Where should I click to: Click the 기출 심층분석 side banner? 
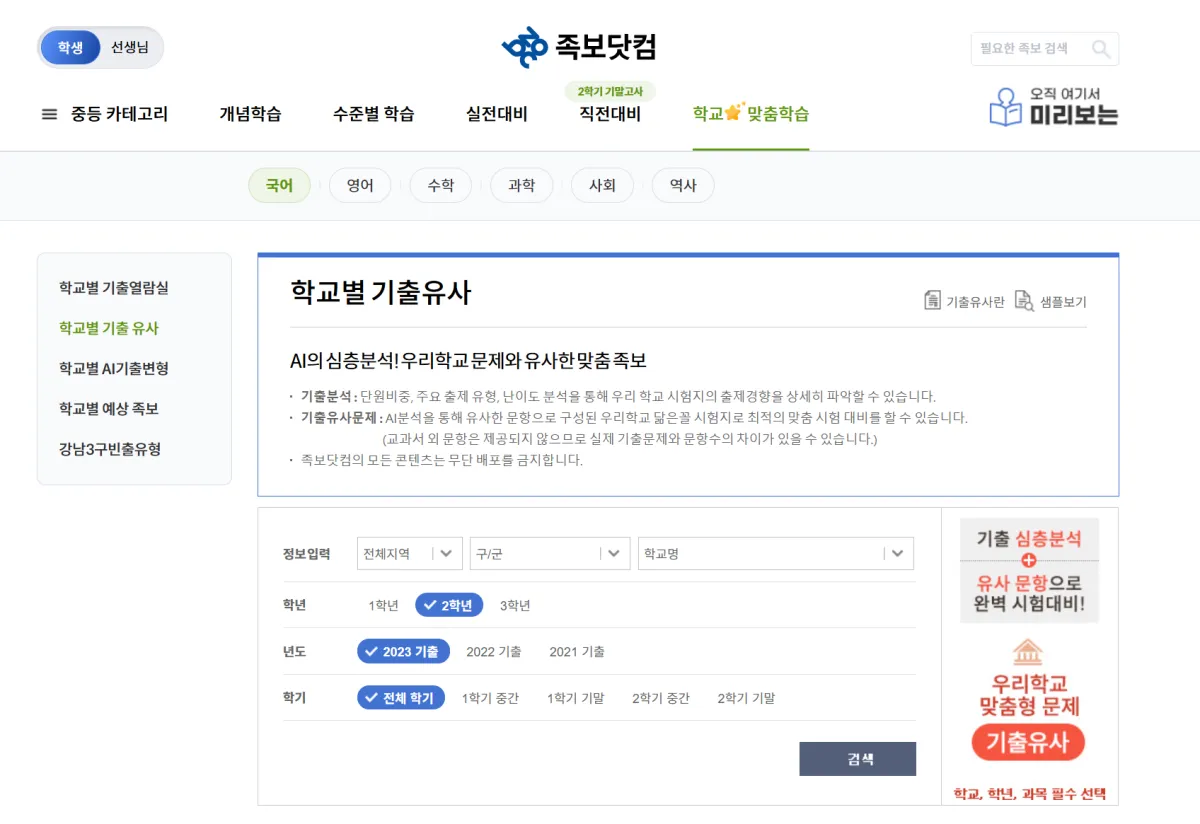point(1029,570)
